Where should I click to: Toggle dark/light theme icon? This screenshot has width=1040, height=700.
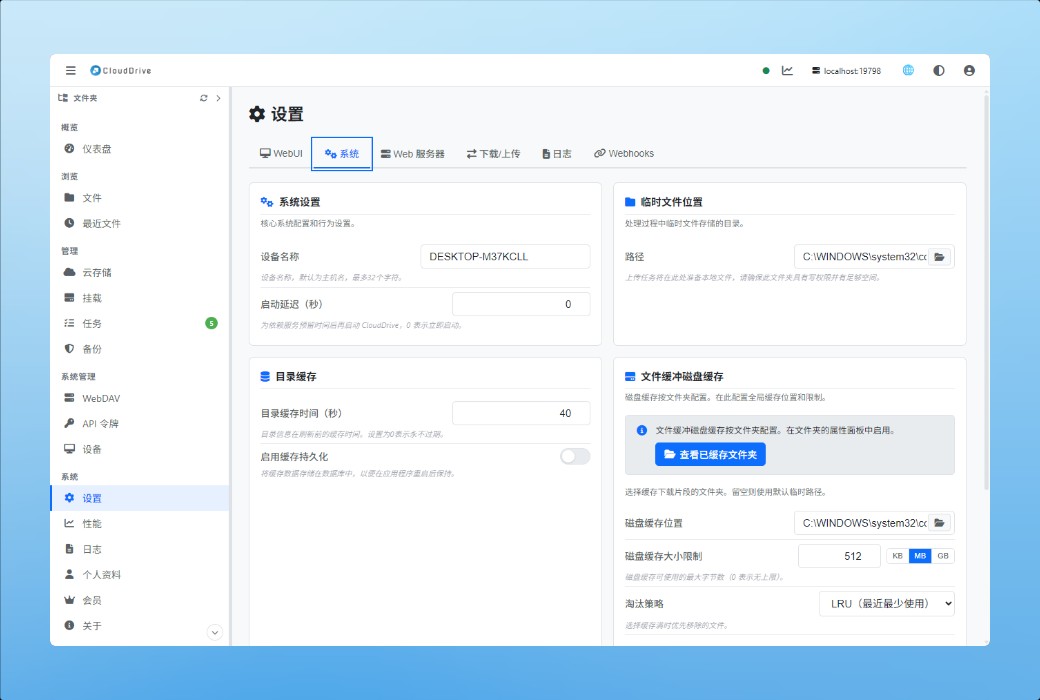click(x=939, y=70)
